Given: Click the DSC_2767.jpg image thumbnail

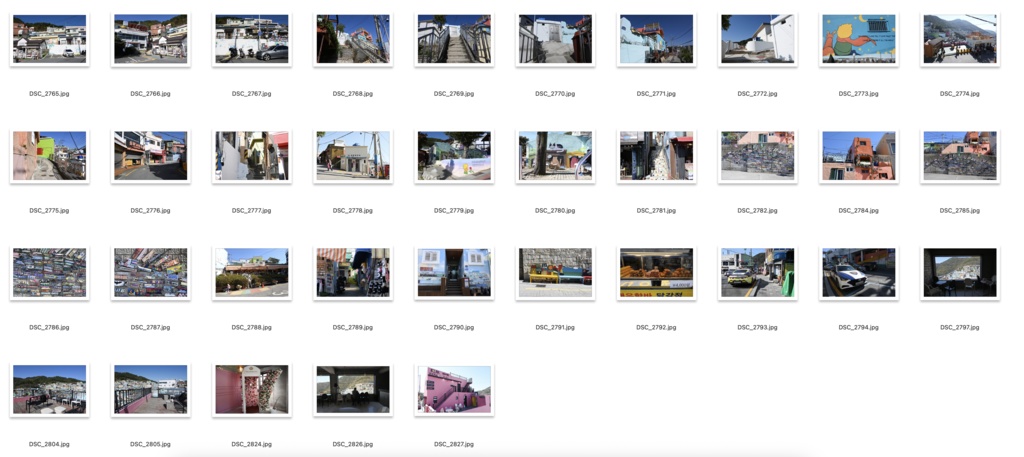Looking at the screenshot, I should (252, 39).
